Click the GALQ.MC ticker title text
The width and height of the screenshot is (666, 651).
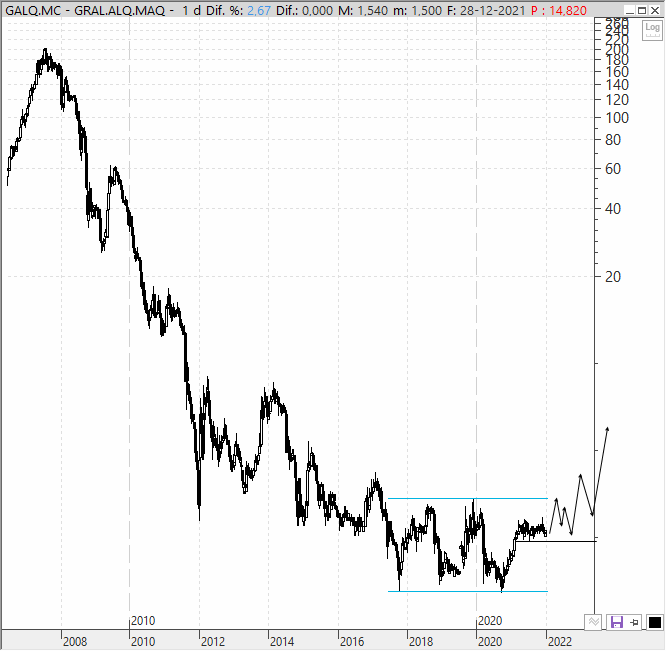pyautogui.click(x=33, y=10)
